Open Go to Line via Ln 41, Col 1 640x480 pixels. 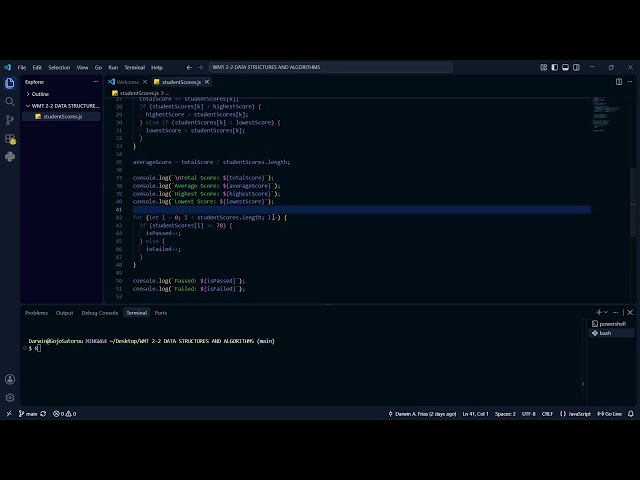point(476,414)
